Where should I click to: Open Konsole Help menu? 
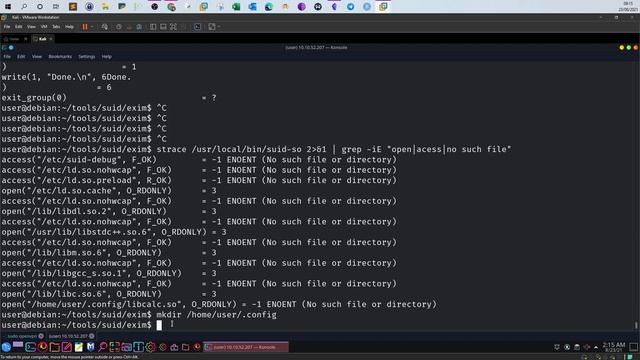tap(107, 57)
